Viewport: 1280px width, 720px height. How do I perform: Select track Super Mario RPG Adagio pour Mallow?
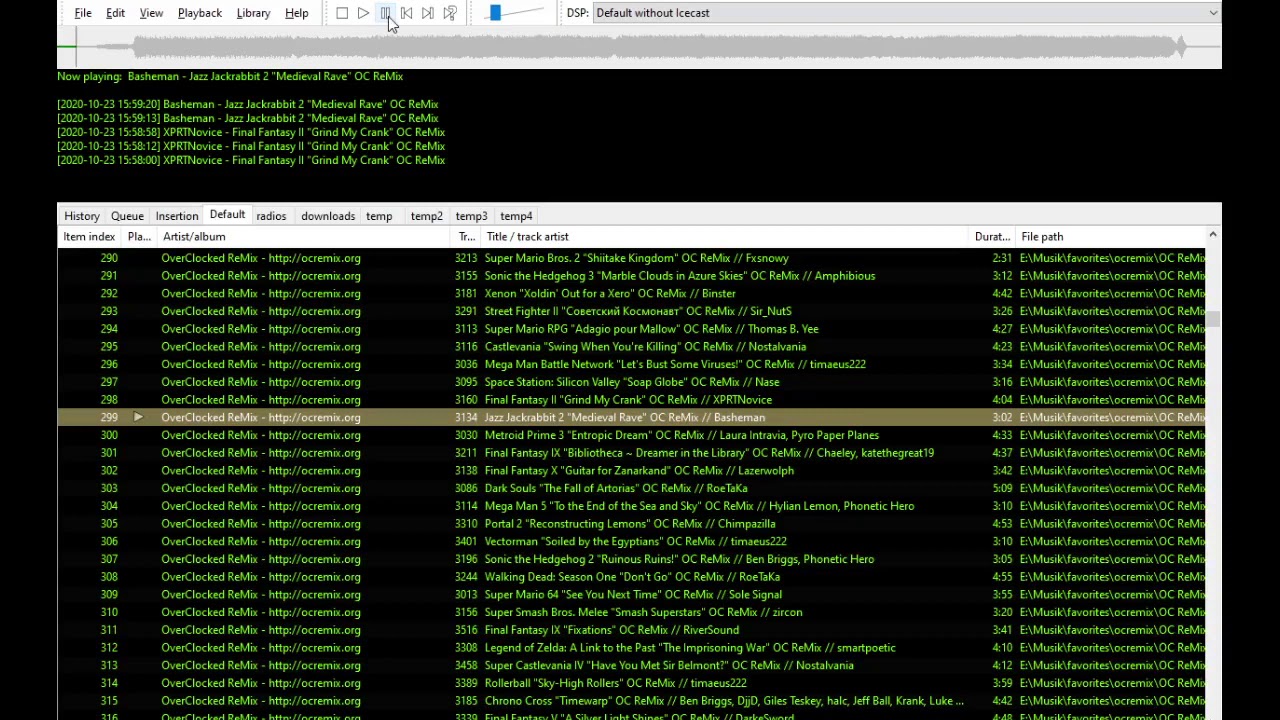[x=631, y=329]
